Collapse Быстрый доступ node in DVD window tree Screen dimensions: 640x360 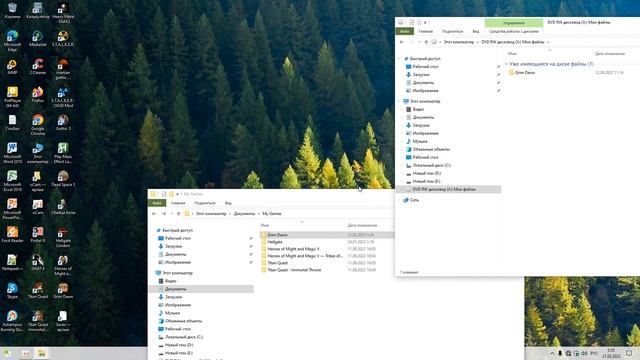(x=400, y=59)
